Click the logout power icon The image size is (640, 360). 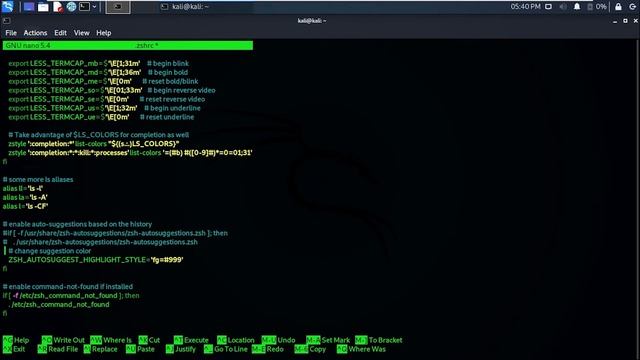click(x=633, y=7)
